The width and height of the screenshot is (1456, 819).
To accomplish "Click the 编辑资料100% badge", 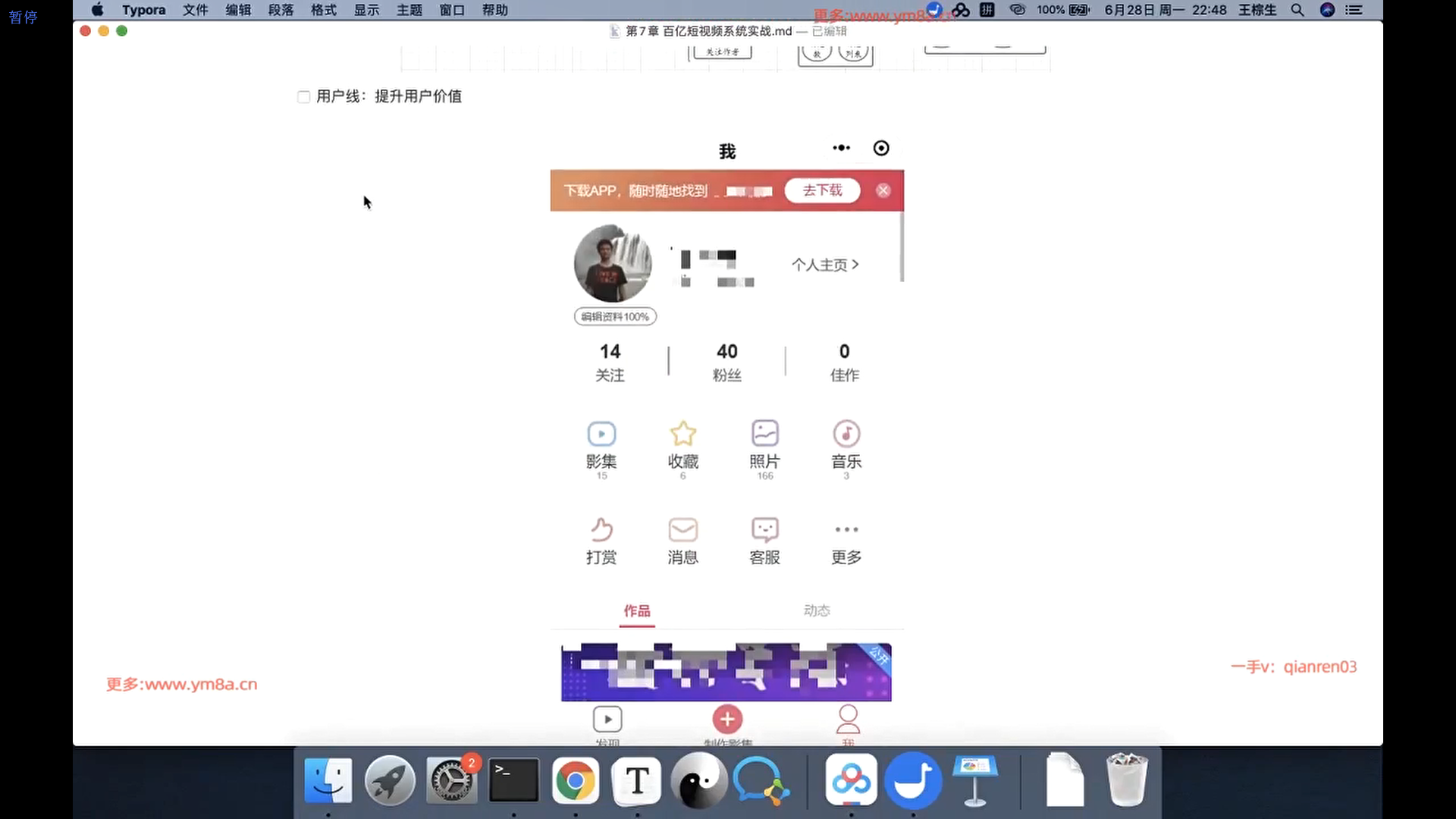I will (x=615, y=317).
